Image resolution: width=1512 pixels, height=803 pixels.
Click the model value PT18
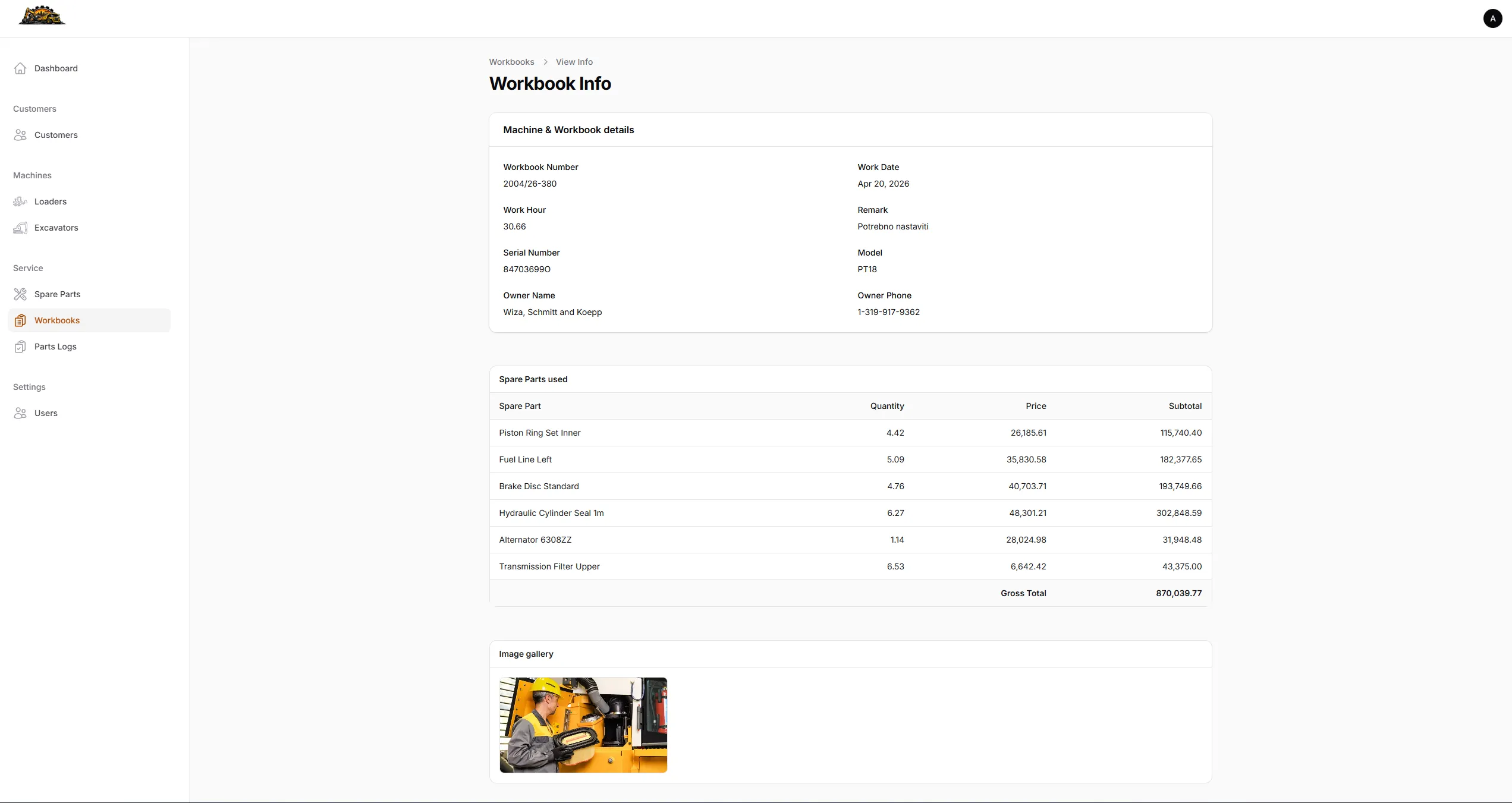pyautogui.click(x=867, y=269)
